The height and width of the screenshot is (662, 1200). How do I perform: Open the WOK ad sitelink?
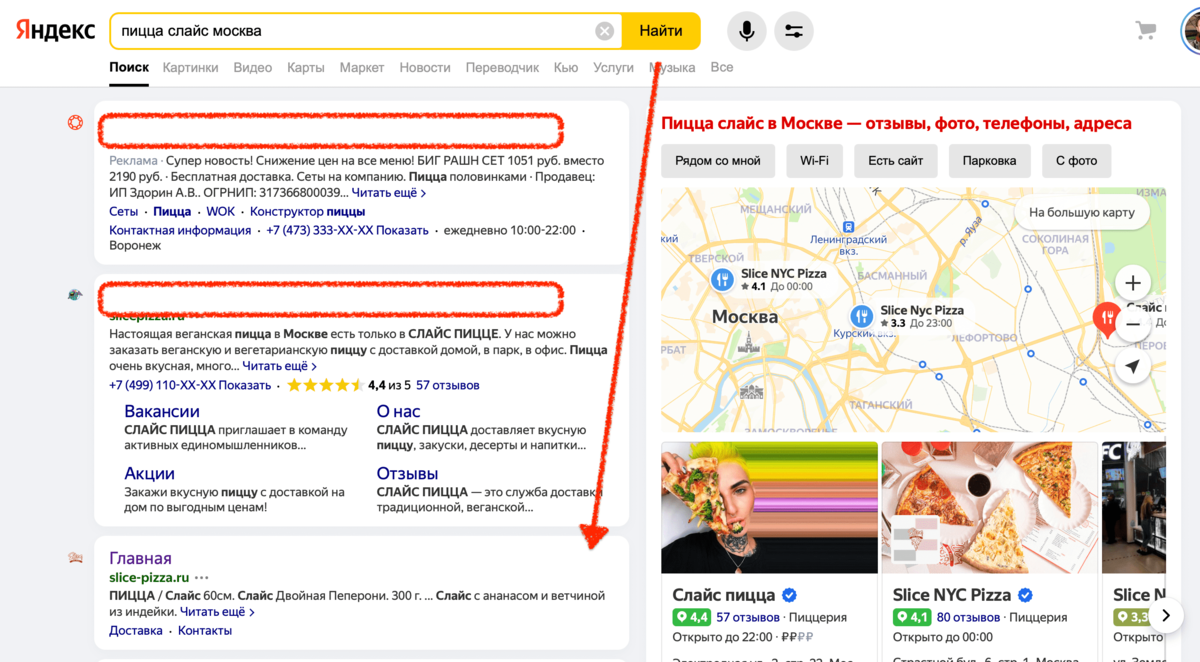[220, 212]
